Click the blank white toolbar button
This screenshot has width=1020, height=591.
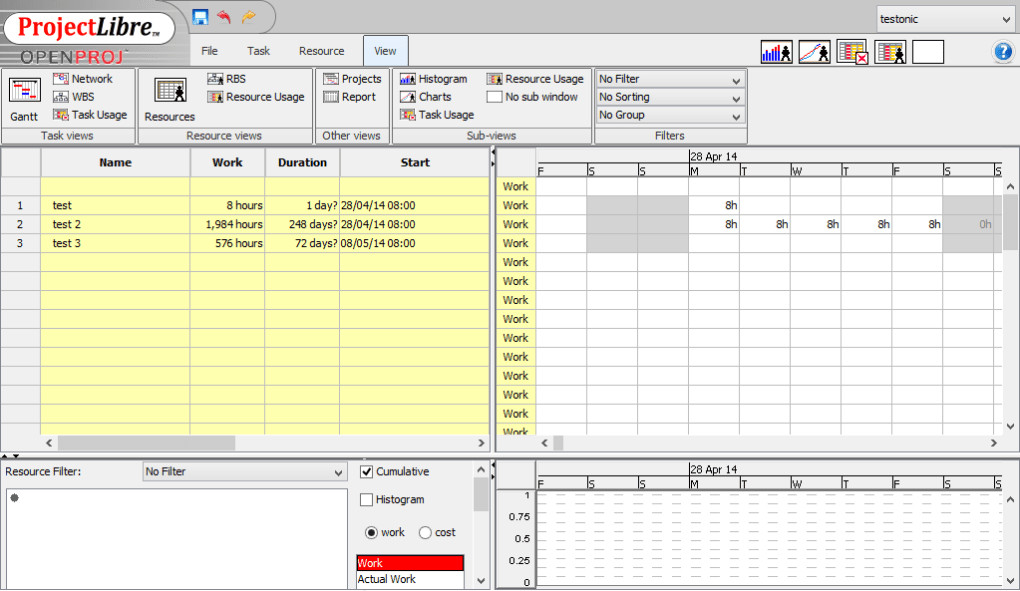coord(928,52)
